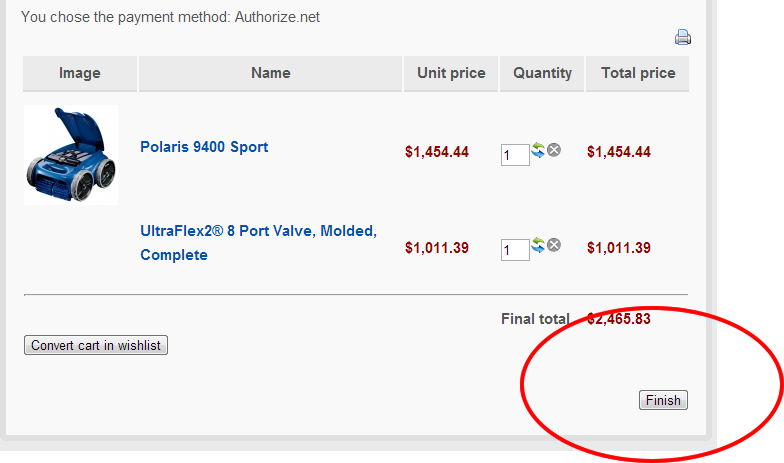Select the UltraFlex valve quantity input box
The height and width of the screenshot is (463, 784).
(515, 250)
